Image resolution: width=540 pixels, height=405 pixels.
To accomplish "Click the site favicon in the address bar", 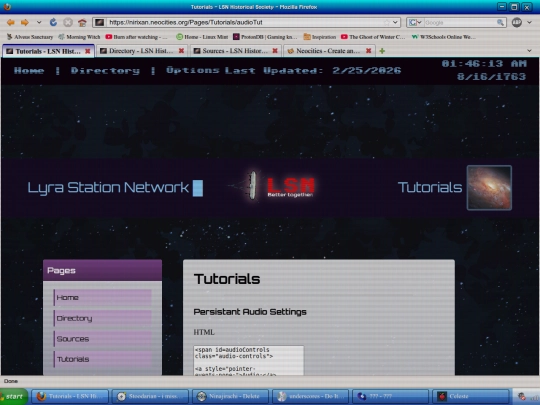I will tap(100, 22).
